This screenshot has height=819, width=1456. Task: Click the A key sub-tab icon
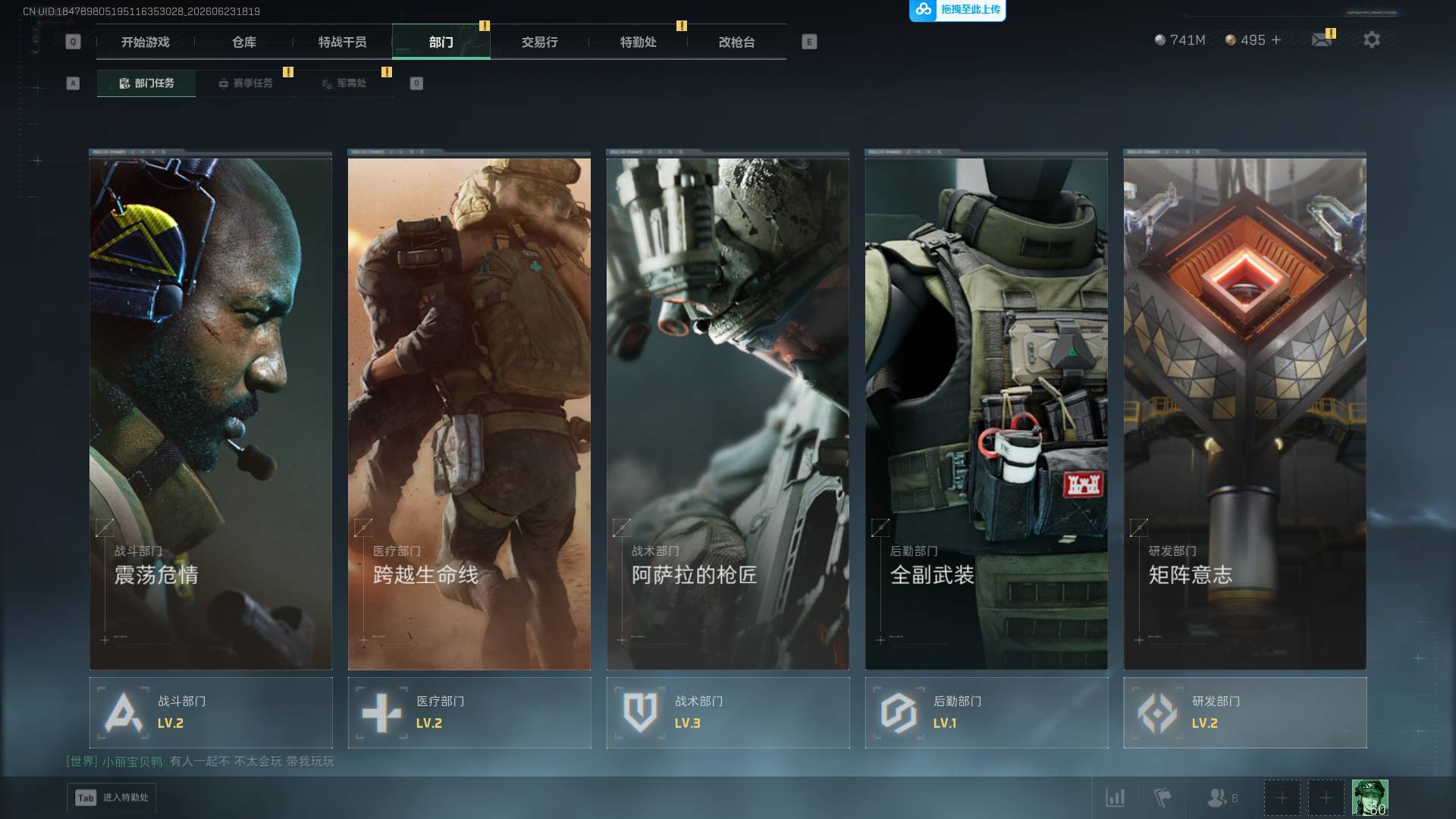[x=73, y=83]
